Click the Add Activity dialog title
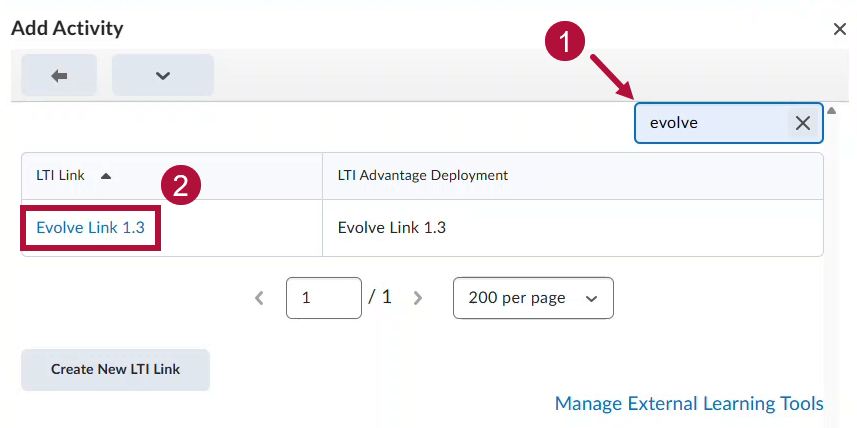The image size is (857, 428). pyautogui.click(x=67, y=28)
